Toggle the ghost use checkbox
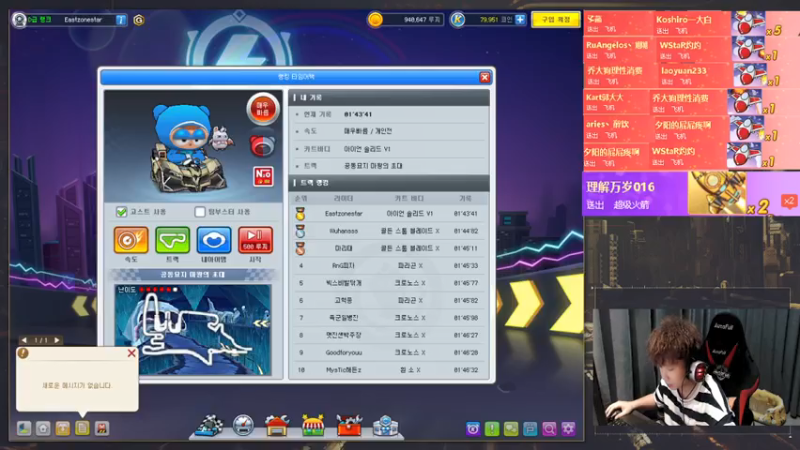 click(121, 212)
